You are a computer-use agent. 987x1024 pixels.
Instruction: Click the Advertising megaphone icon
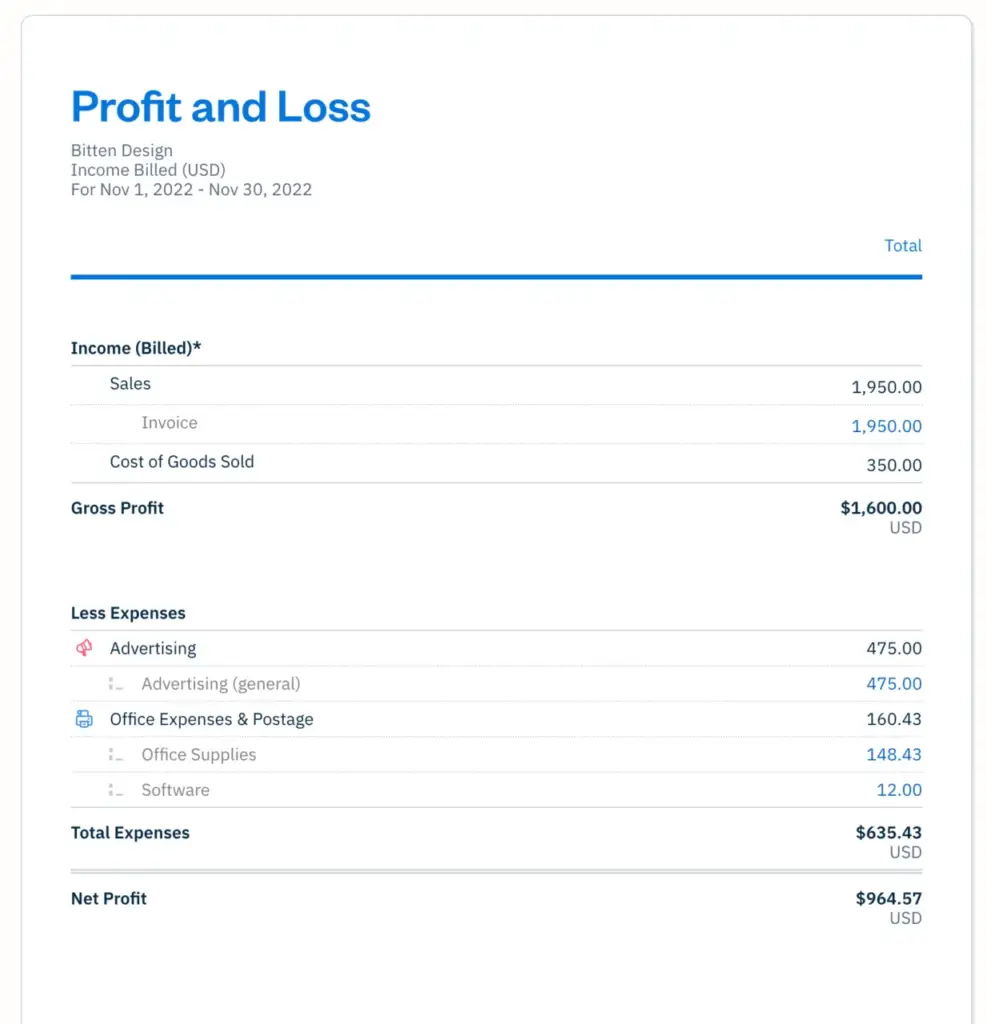tap(84, 649)
